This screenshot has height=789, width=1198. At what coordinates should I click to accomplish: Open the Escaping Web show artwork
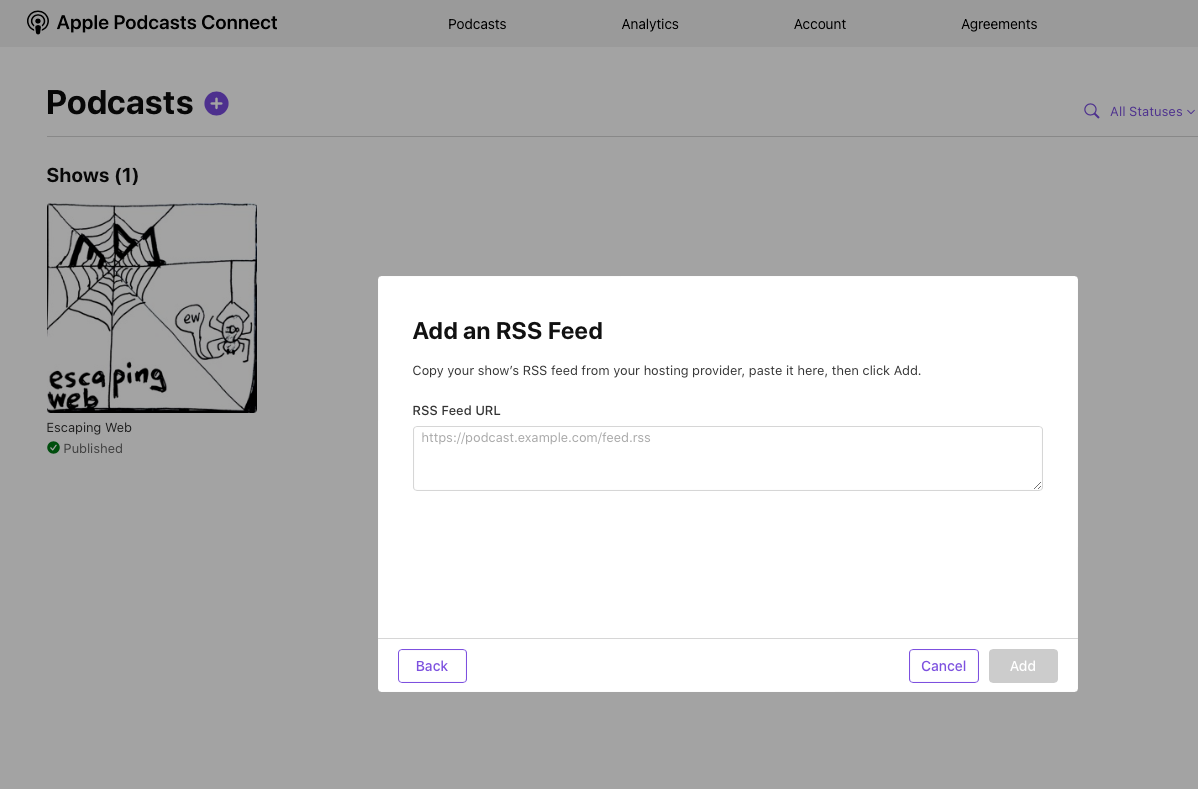[152, 308]
